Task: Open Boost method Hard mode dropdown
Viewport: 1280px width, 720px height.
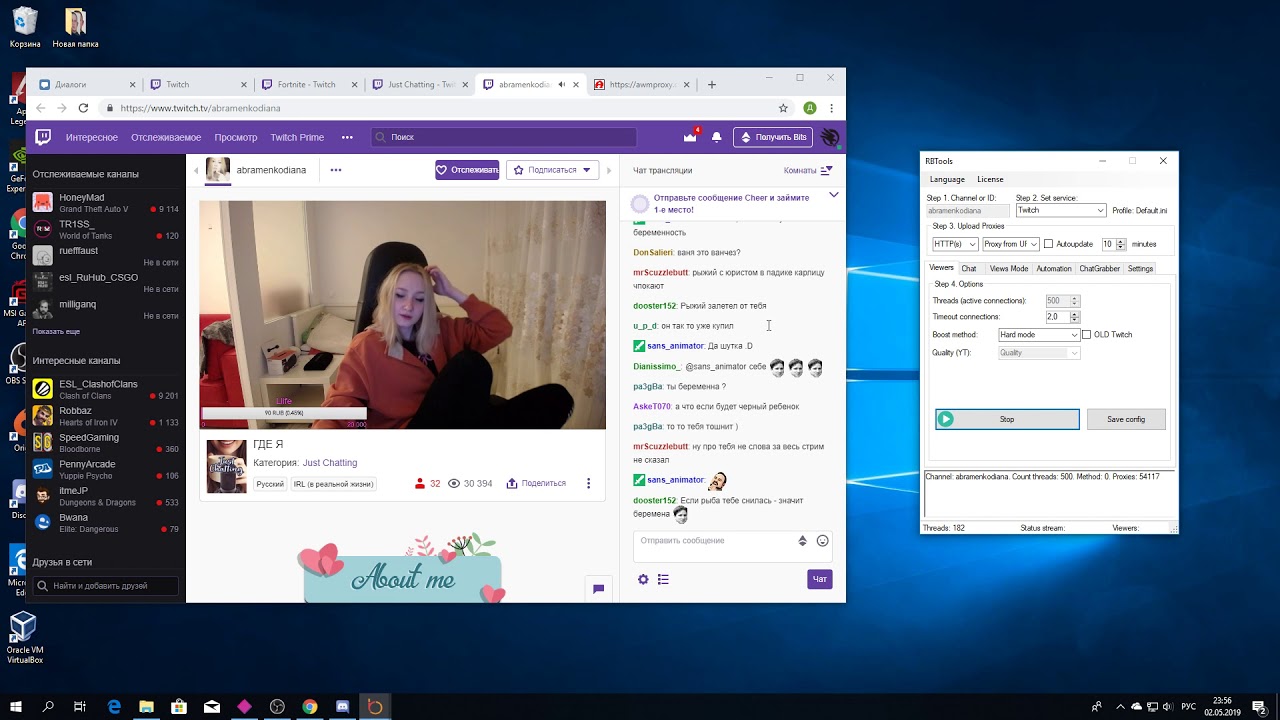Action: (1039, 335)
